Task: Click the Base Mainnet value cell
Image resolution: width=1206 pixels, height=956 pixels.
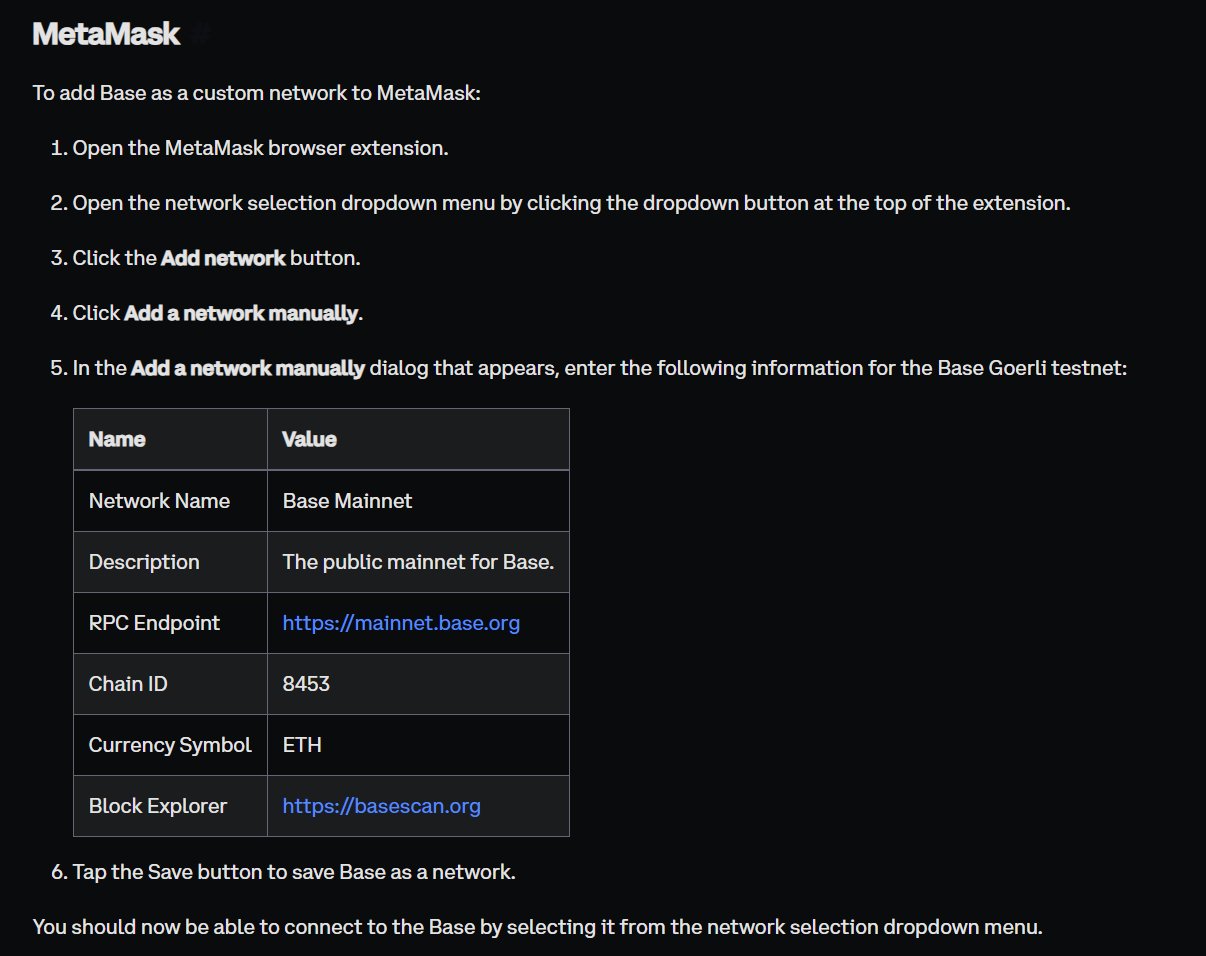Action: coord(418,501)
